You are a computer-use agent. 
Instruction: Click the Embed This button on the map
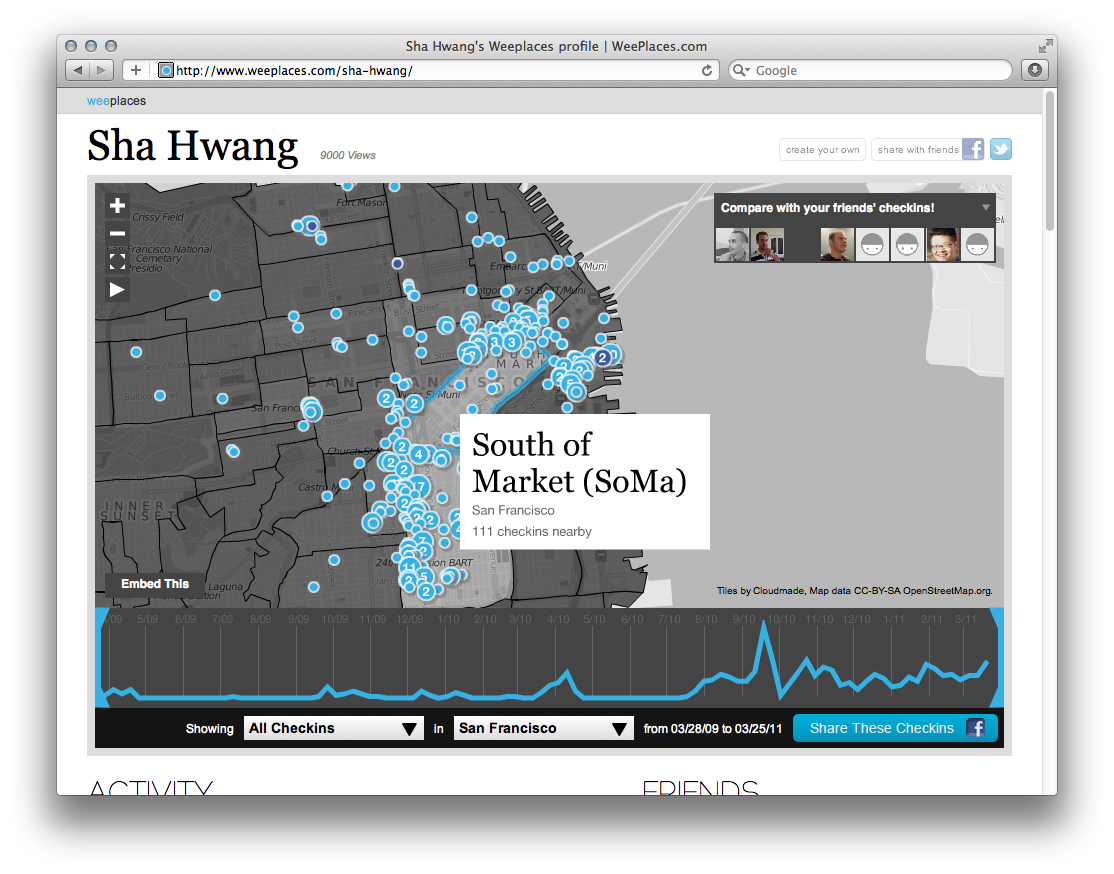click(x=154, y=584)
